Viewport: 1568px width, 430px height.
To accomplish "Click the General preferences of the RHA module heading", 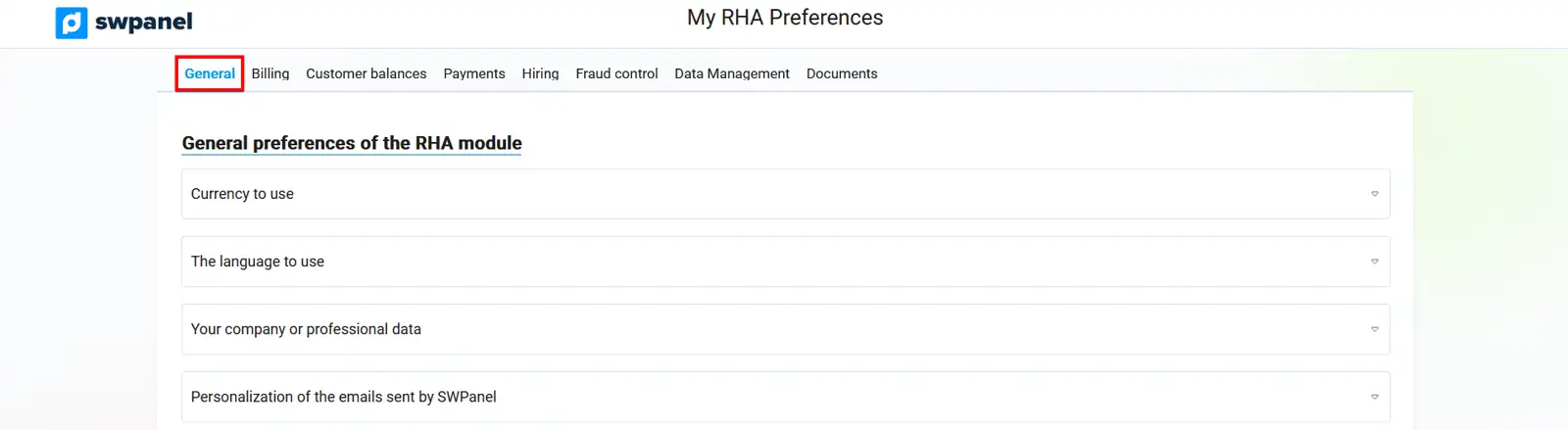I will (x=352, y=143).
